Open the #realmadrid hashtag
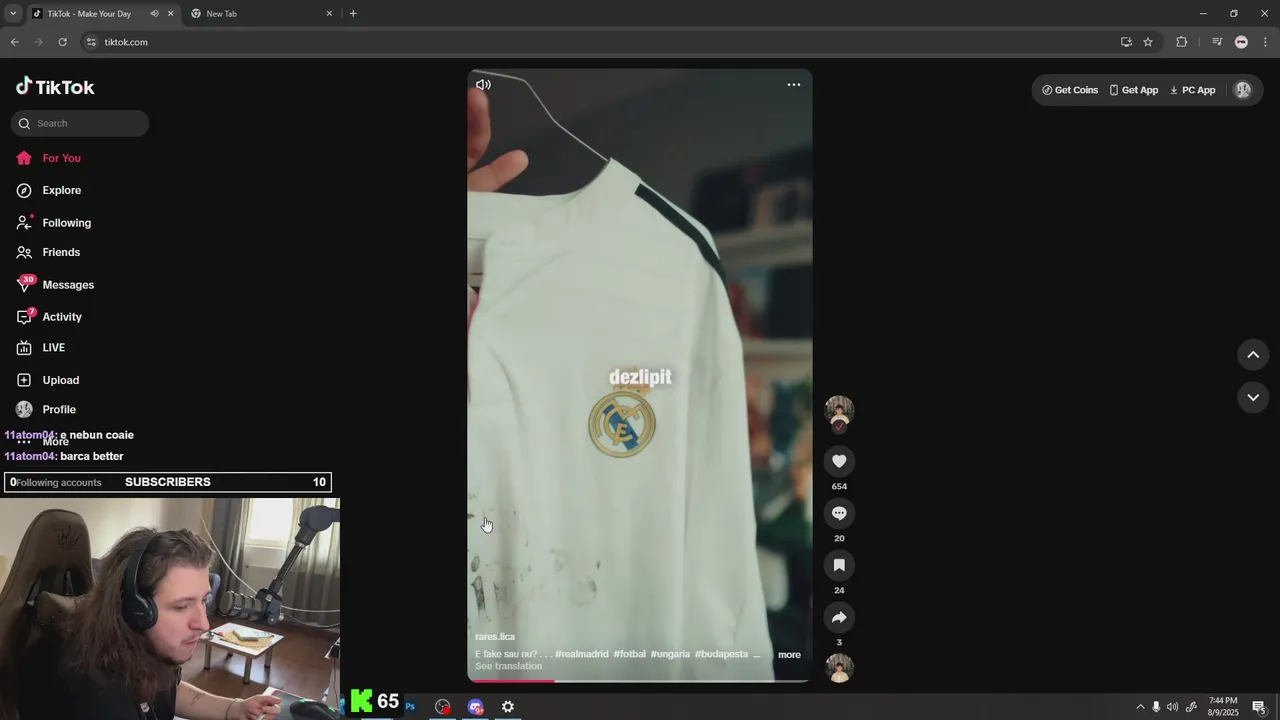 (x=582, y=654)
